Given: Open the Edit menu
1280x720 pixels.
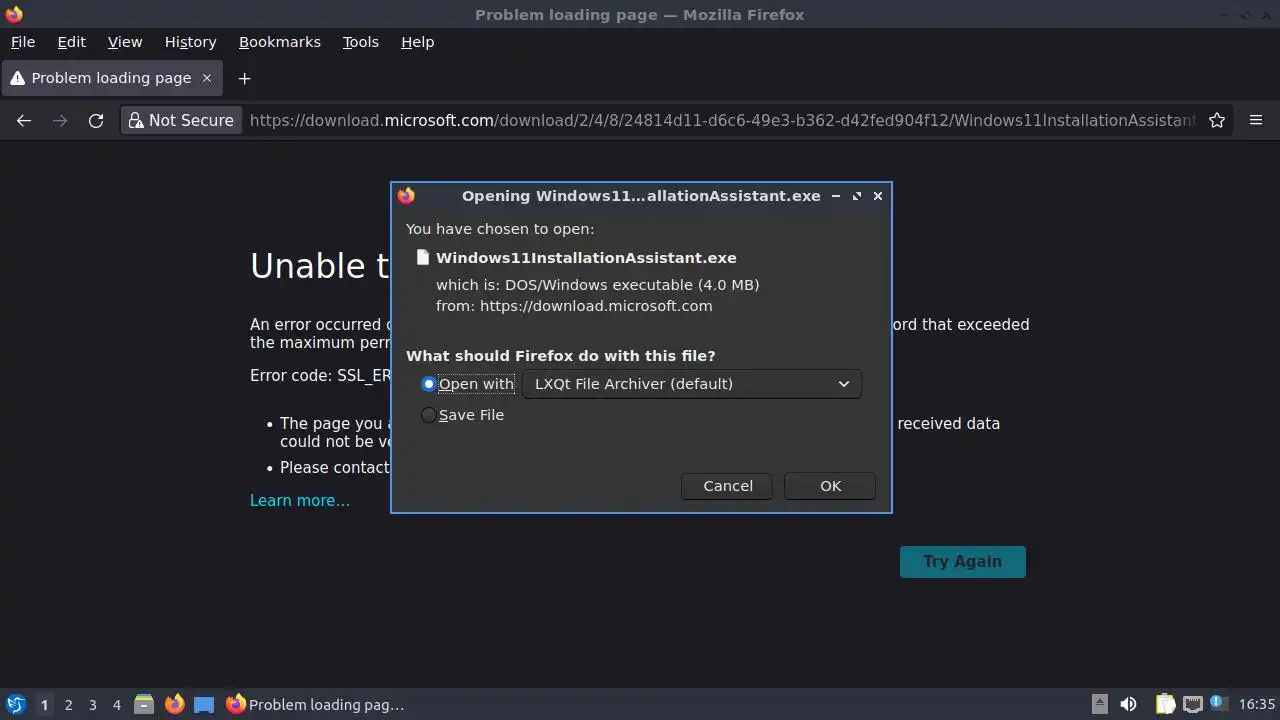Looking at the screenshot, I should coord(72,42).
